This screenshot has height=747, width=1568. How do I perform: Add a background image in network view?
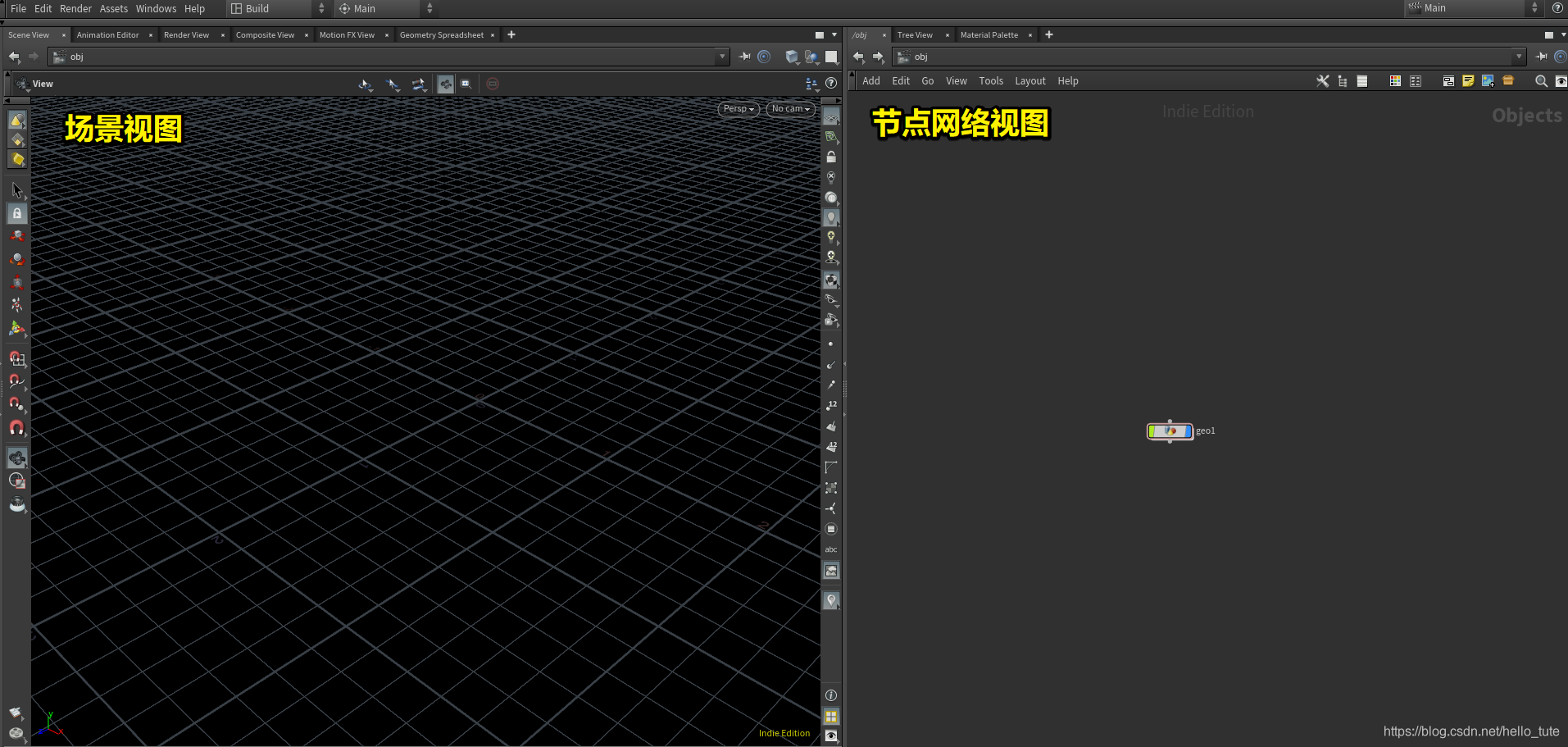pyautogui.click(x=1488, y=81)
